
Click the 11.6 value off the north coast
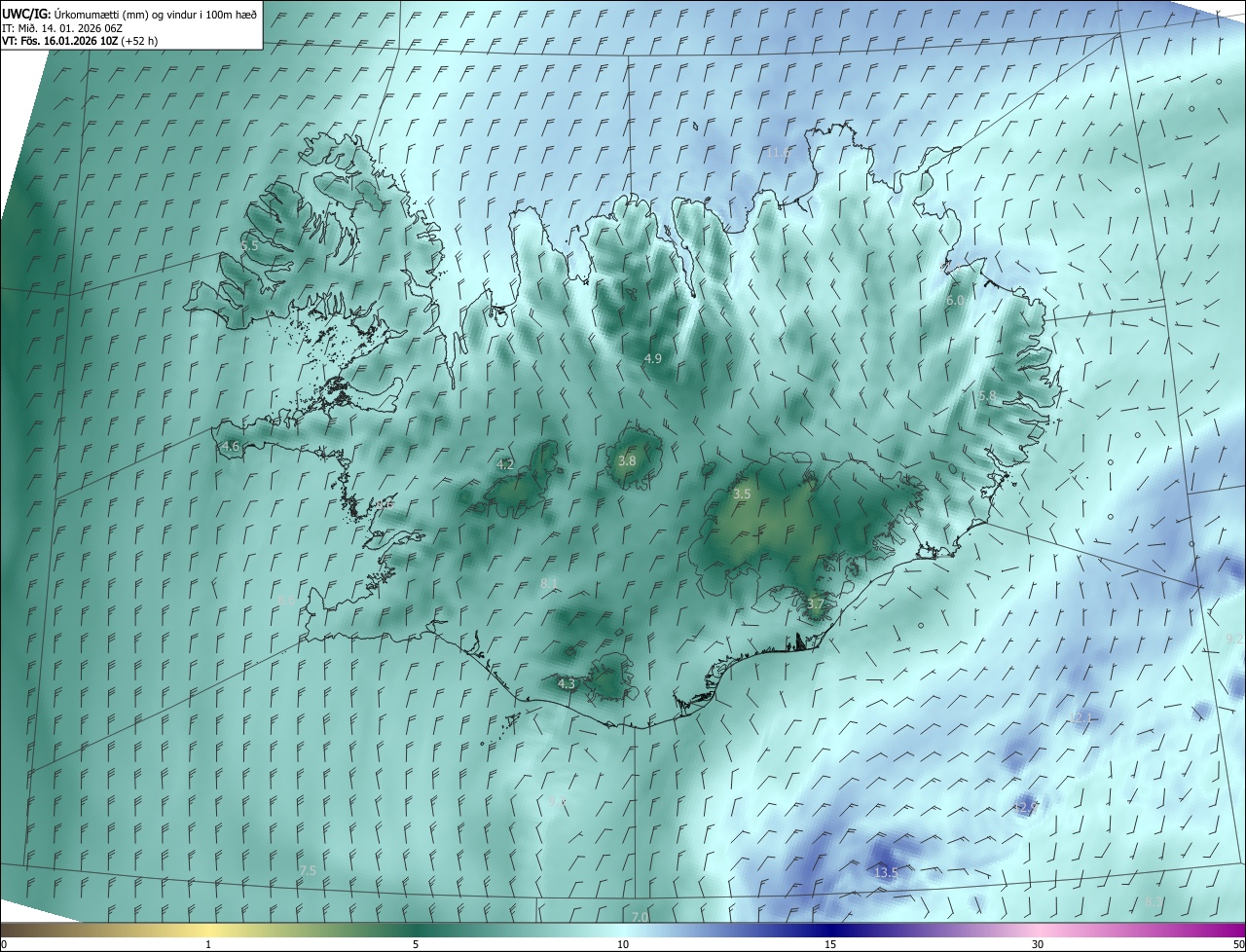(x=777, y=153)
